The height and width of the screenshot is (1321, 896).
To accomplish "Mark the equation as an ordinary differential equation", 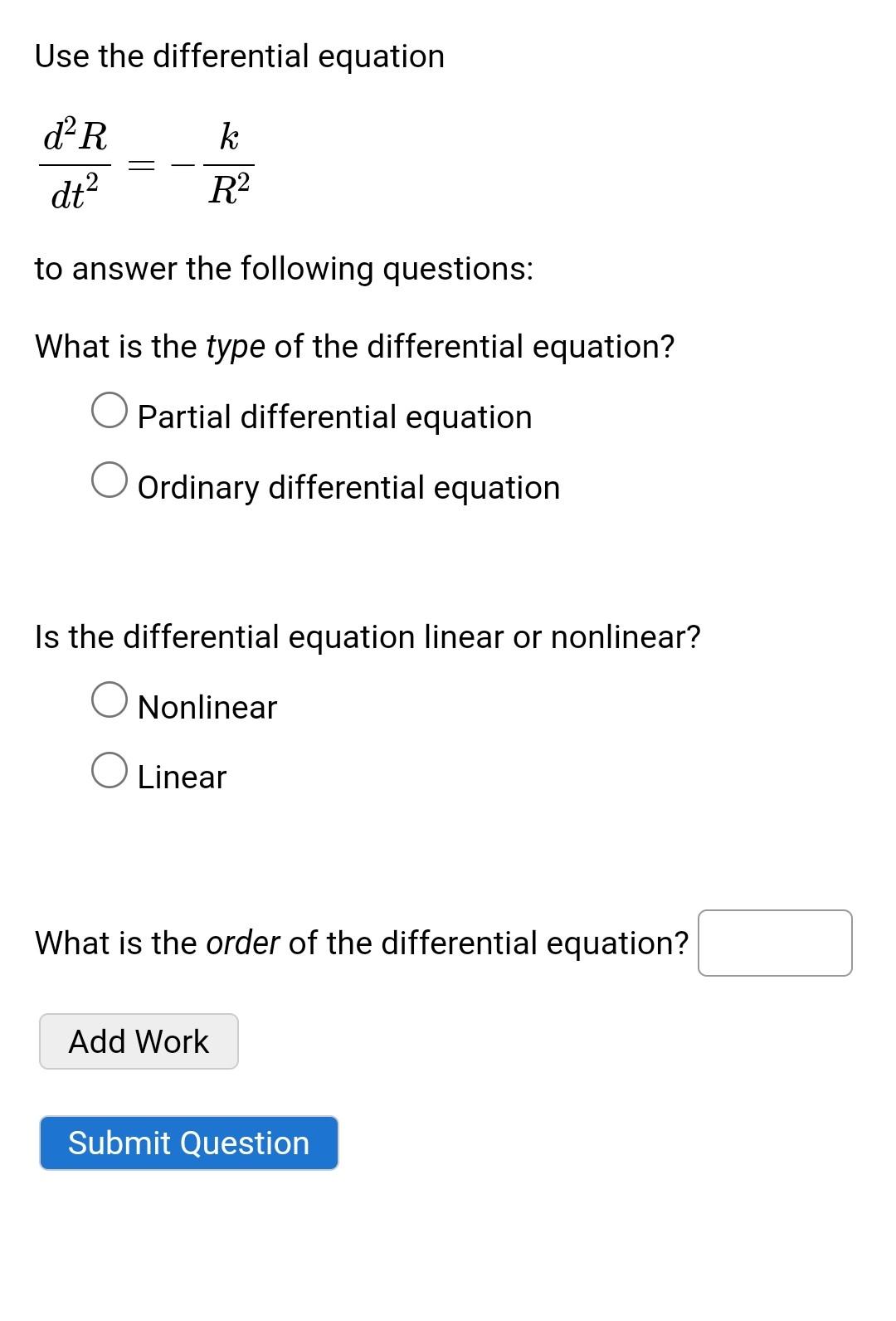I will click(x=110, y=479).
